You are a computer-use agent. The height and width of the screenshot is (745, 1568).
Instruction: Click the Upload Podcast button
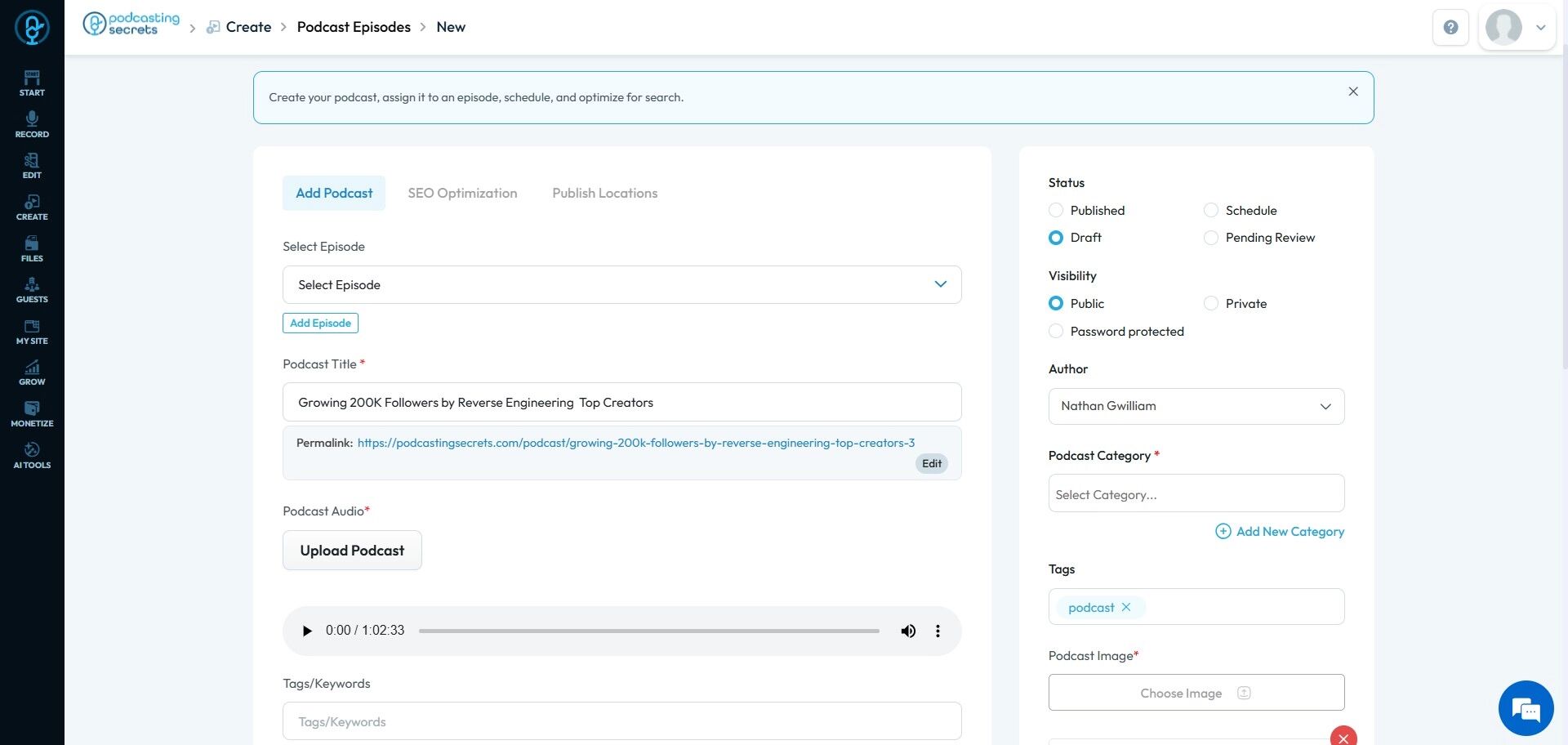coord(352,550)
